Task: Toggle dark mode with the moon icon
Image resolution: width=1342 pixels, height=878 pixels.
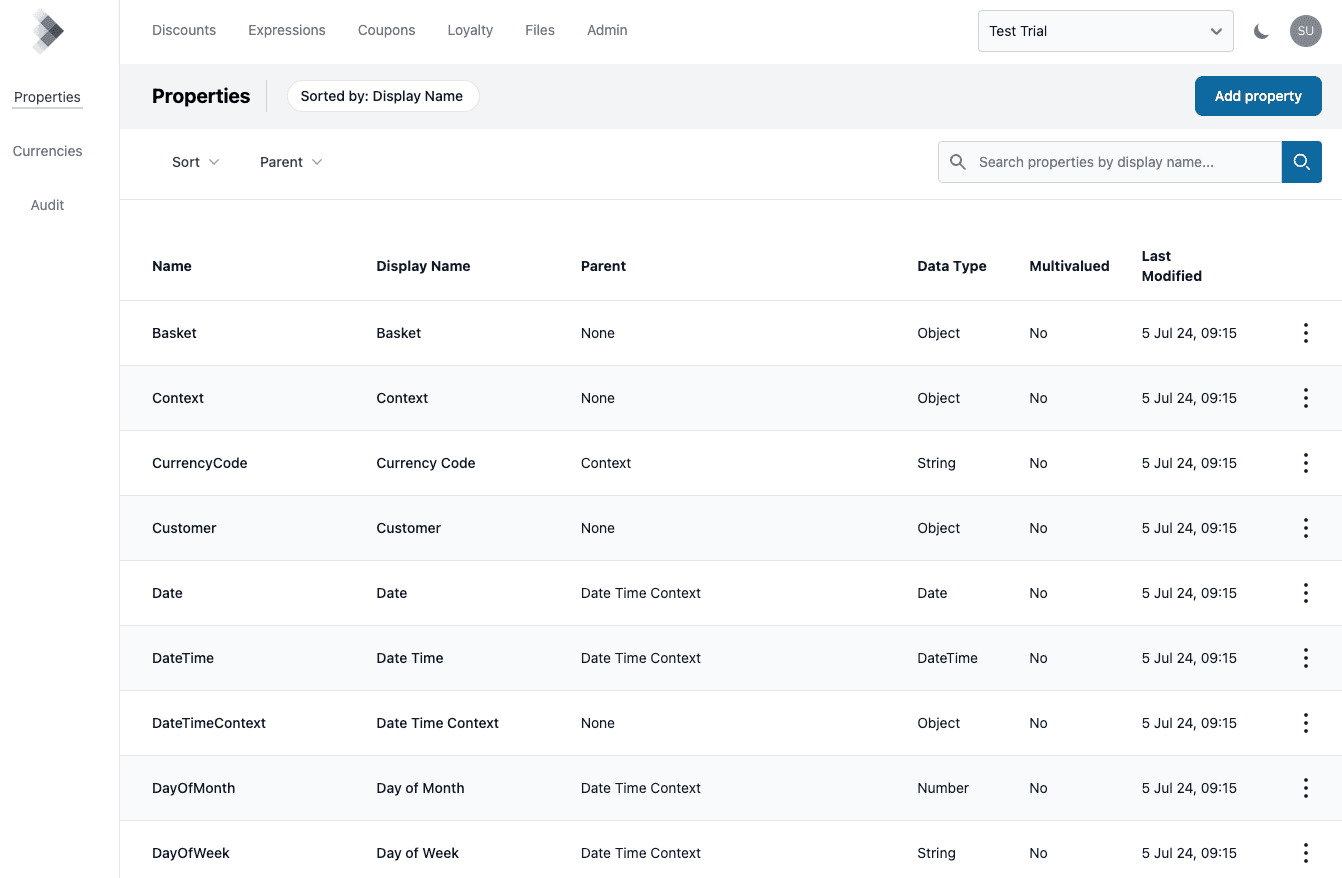Action: click(x=1261, y=31)
